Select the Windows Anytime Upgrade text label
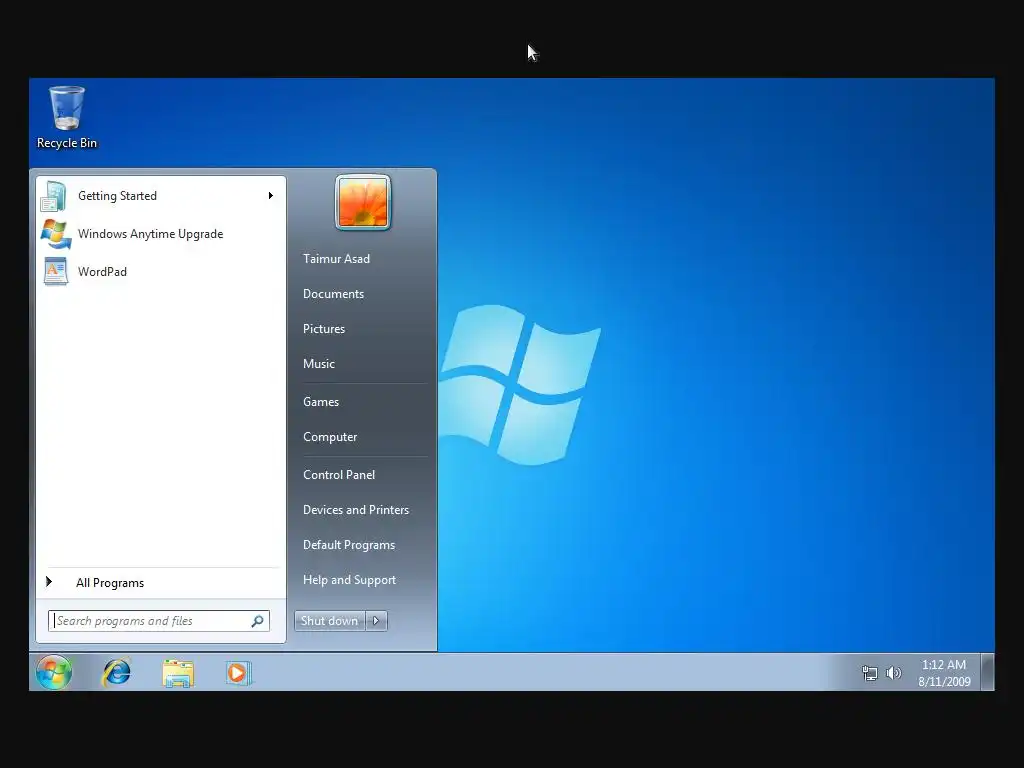This screenshot has width=1024, height=768. (x=150, y=234)
